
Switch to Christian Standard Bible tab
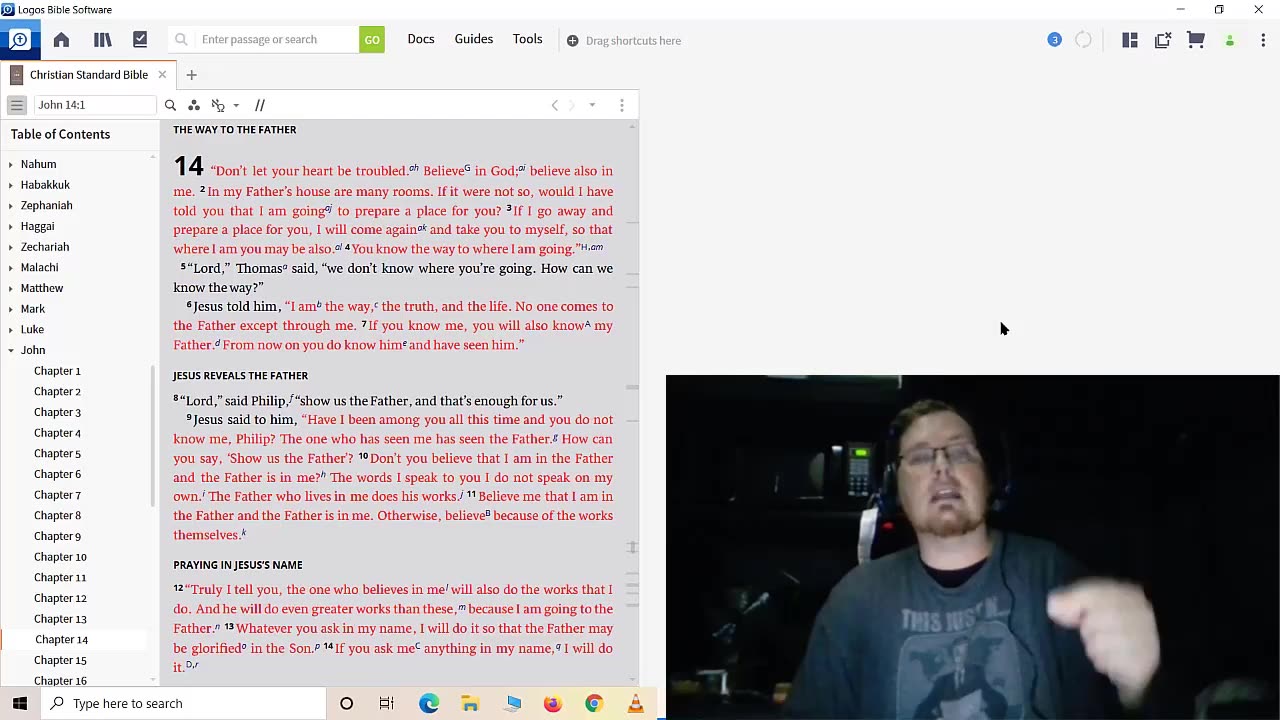pyautogui.click(x=89, y=75)
